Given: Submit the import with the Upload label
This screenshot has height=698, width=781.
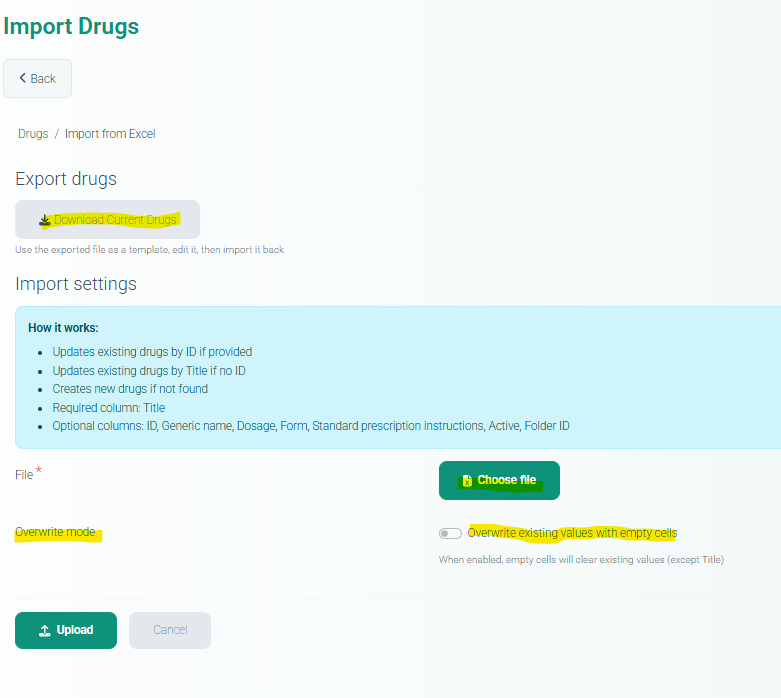Looking at the screenshot, I should (75, 630).
